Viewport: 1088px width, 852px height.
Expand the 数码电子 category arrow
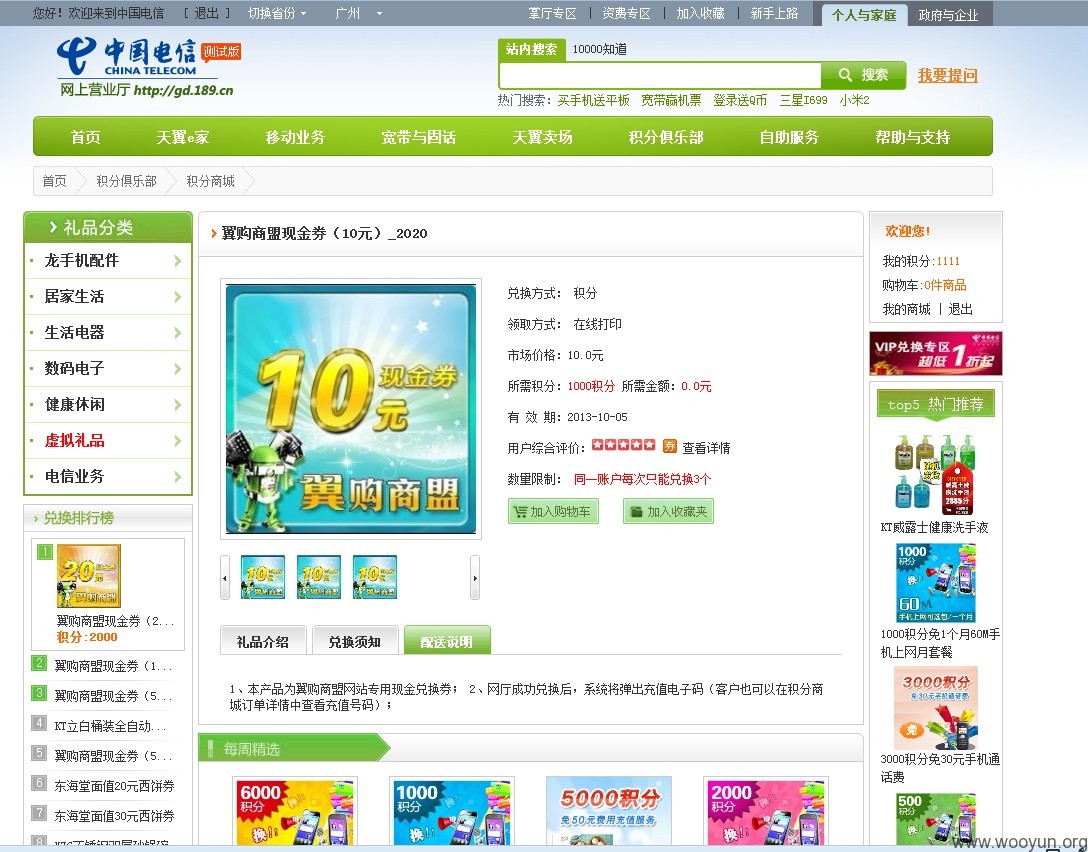tap(178, 369)
